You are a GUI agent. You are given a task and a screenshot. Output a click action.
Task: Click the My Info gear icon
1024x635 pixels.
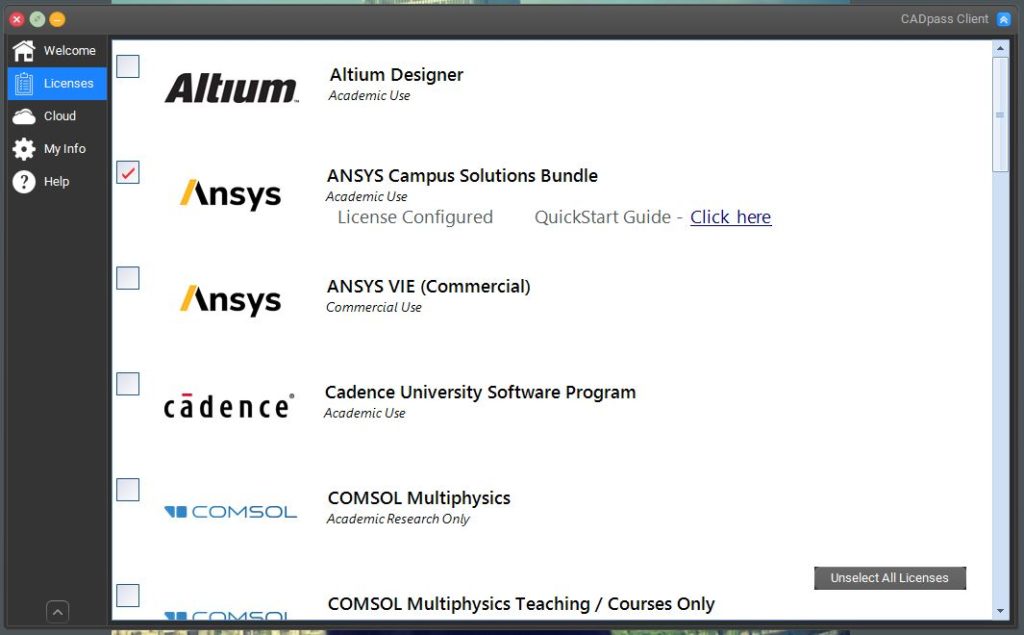pos(24,149)
